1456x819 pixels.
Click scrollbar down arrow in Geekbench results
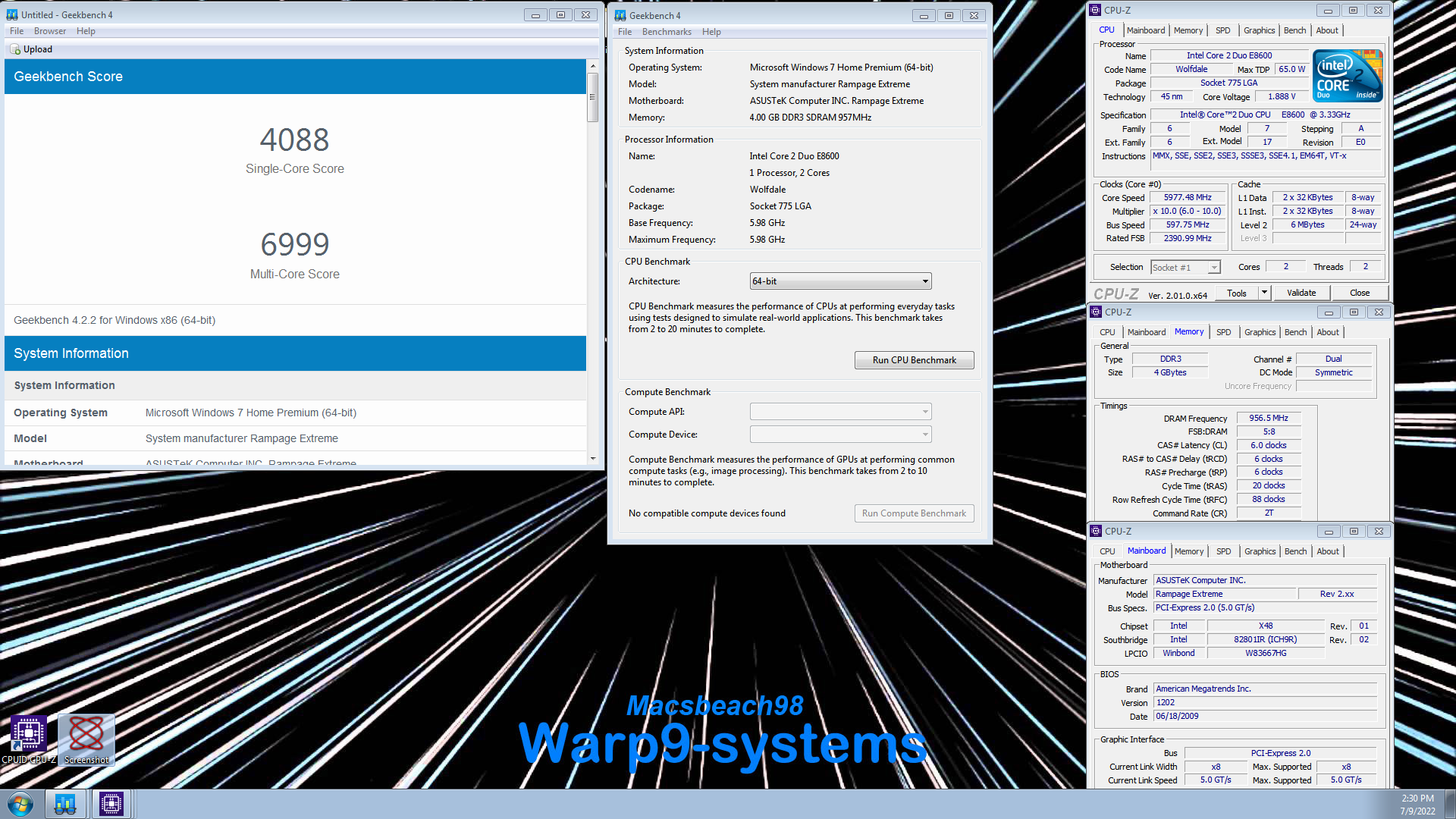coord(593,458)
